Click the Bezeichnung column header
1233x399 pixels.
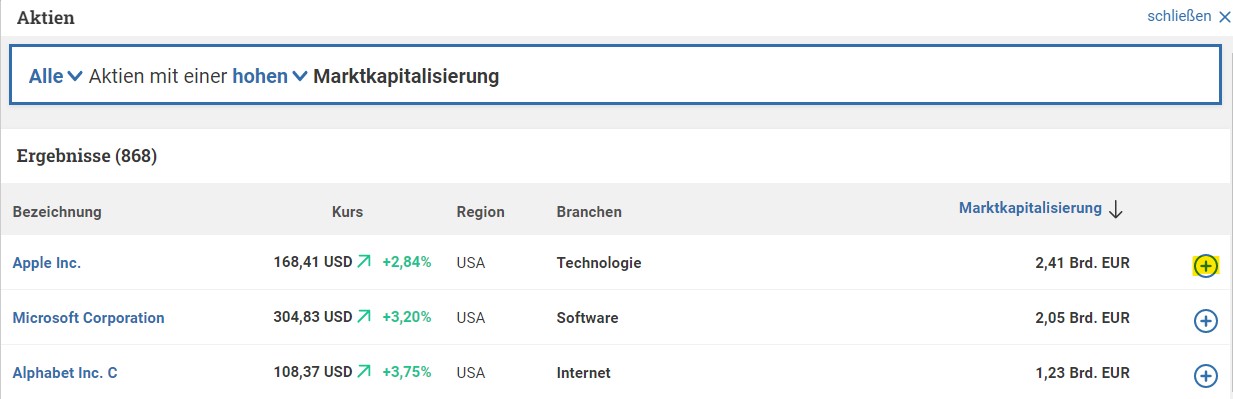(x=57, y=212)
